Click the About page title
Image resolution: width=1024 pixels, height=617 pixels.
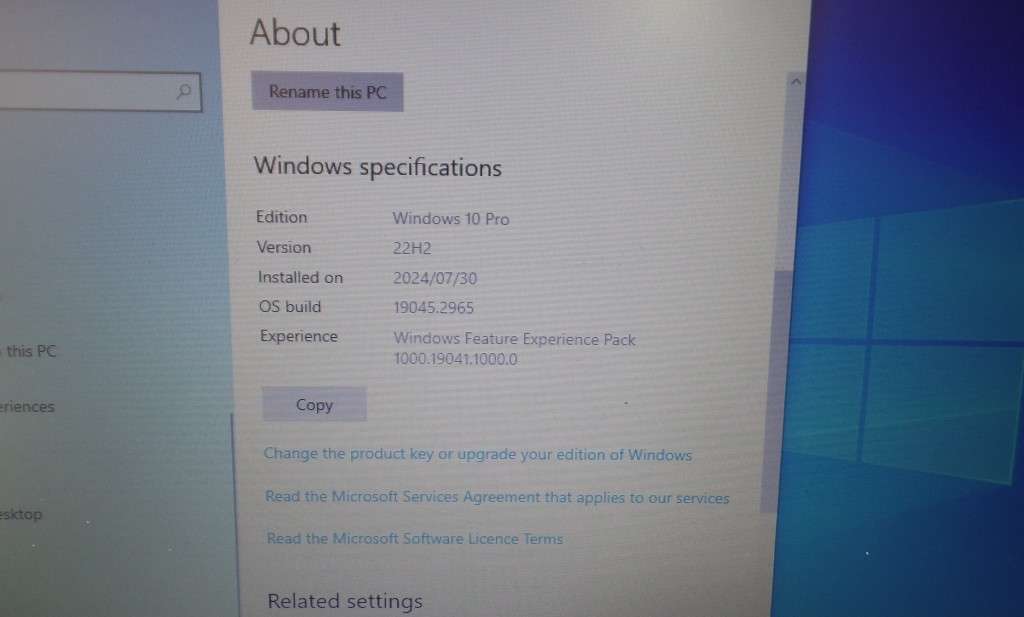click(295, 33)
